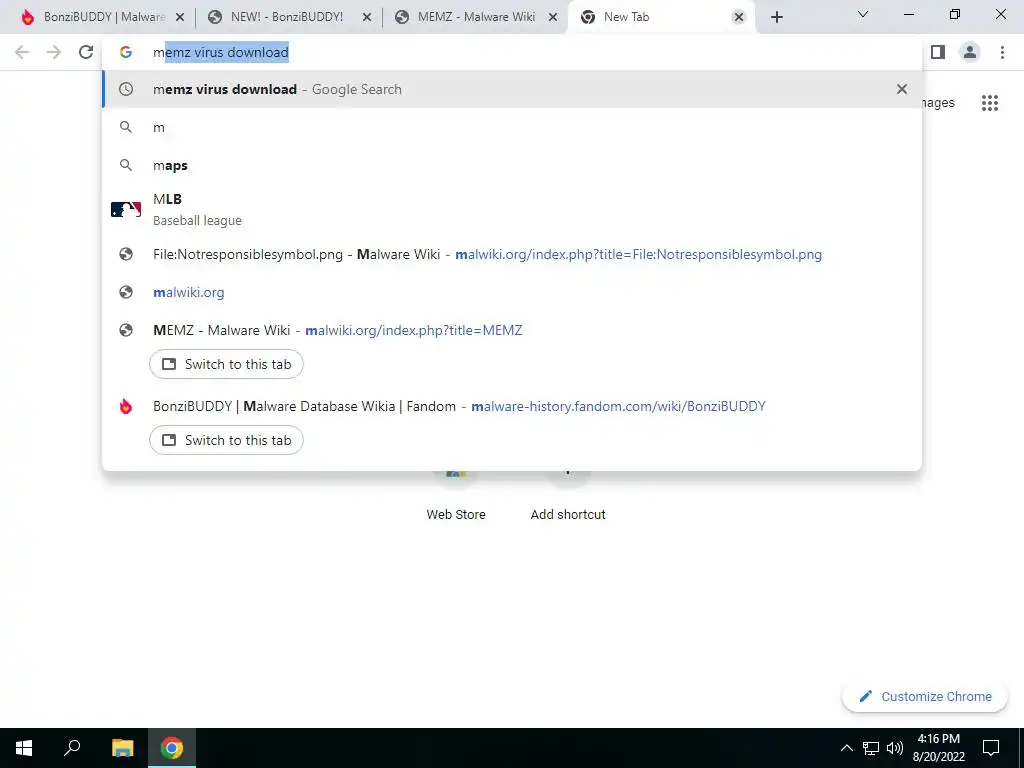Click Switch to this tab under BonziBUDDY
The width and height of the screenshot is (1024, 768).
click(x=226, y=440)
